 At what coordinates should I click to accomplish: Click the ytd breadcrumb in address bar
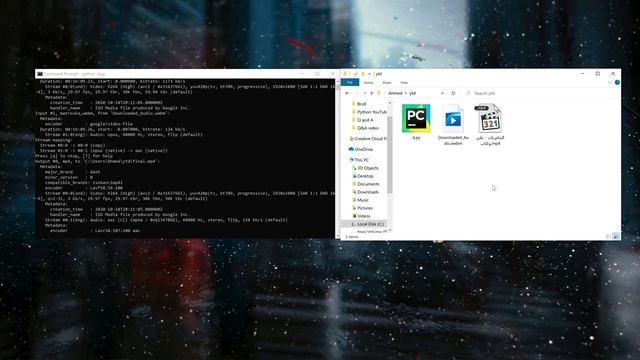coord(413,93)
